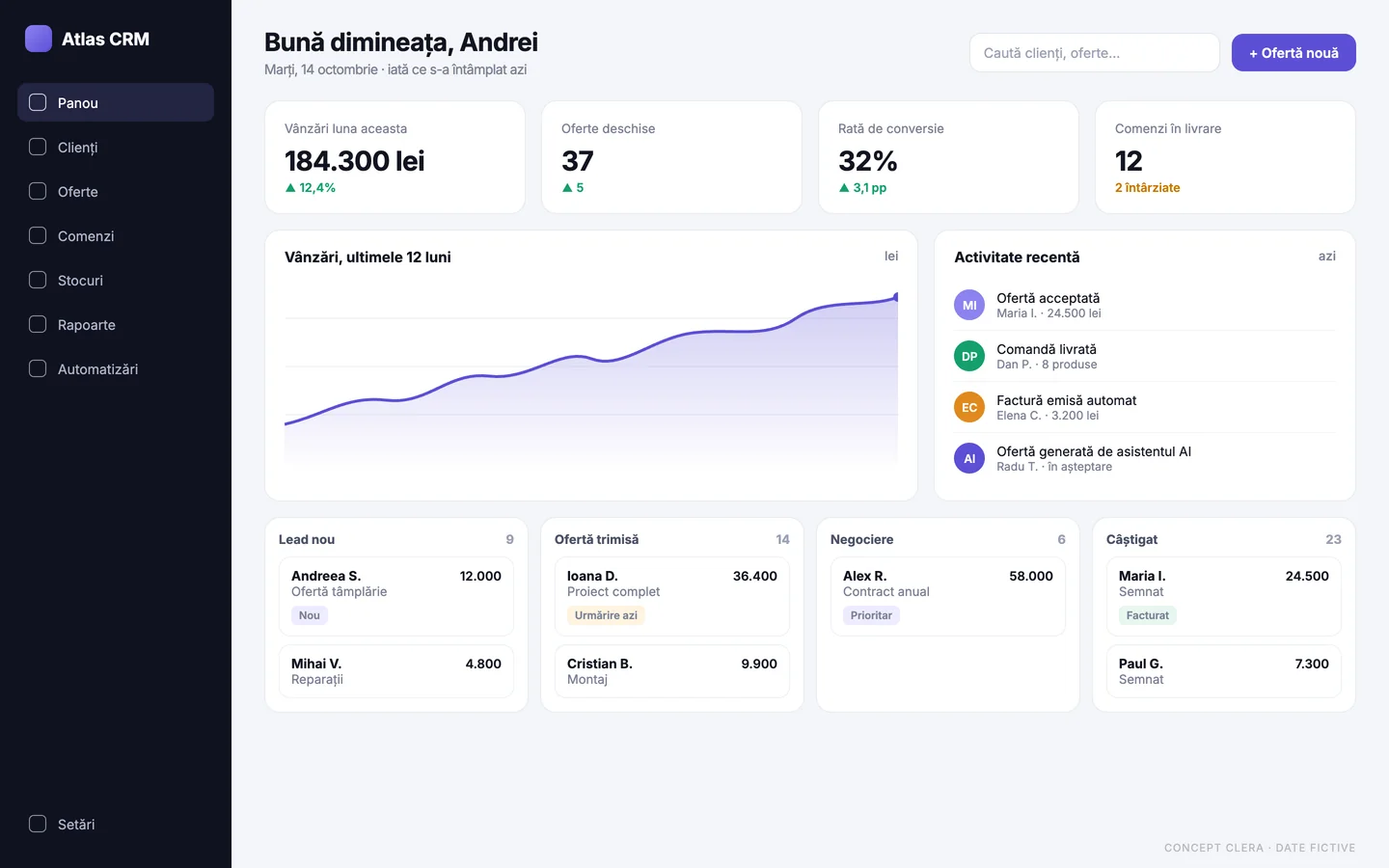This screenshot has height=868, width=1389.
Task: Open Cristian B. Montaj card
Action: click(672, 671)
